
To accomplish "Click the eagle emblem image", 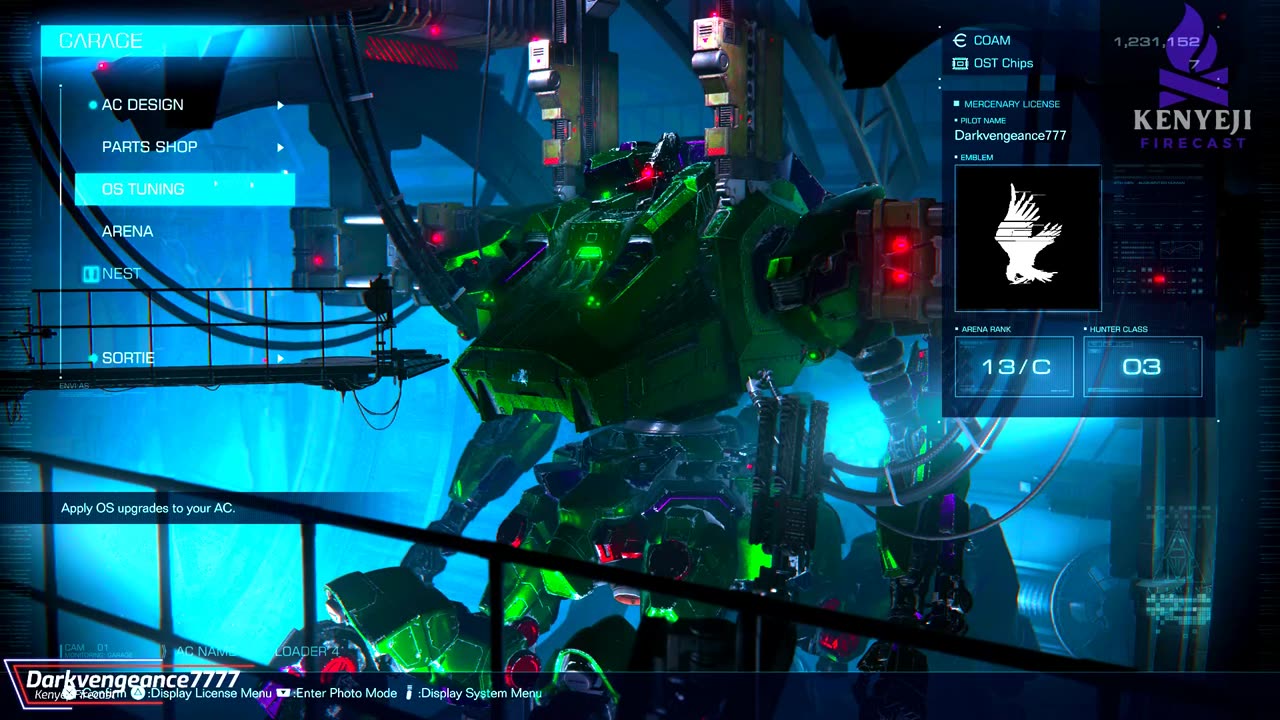I will tap(1028, 238).
